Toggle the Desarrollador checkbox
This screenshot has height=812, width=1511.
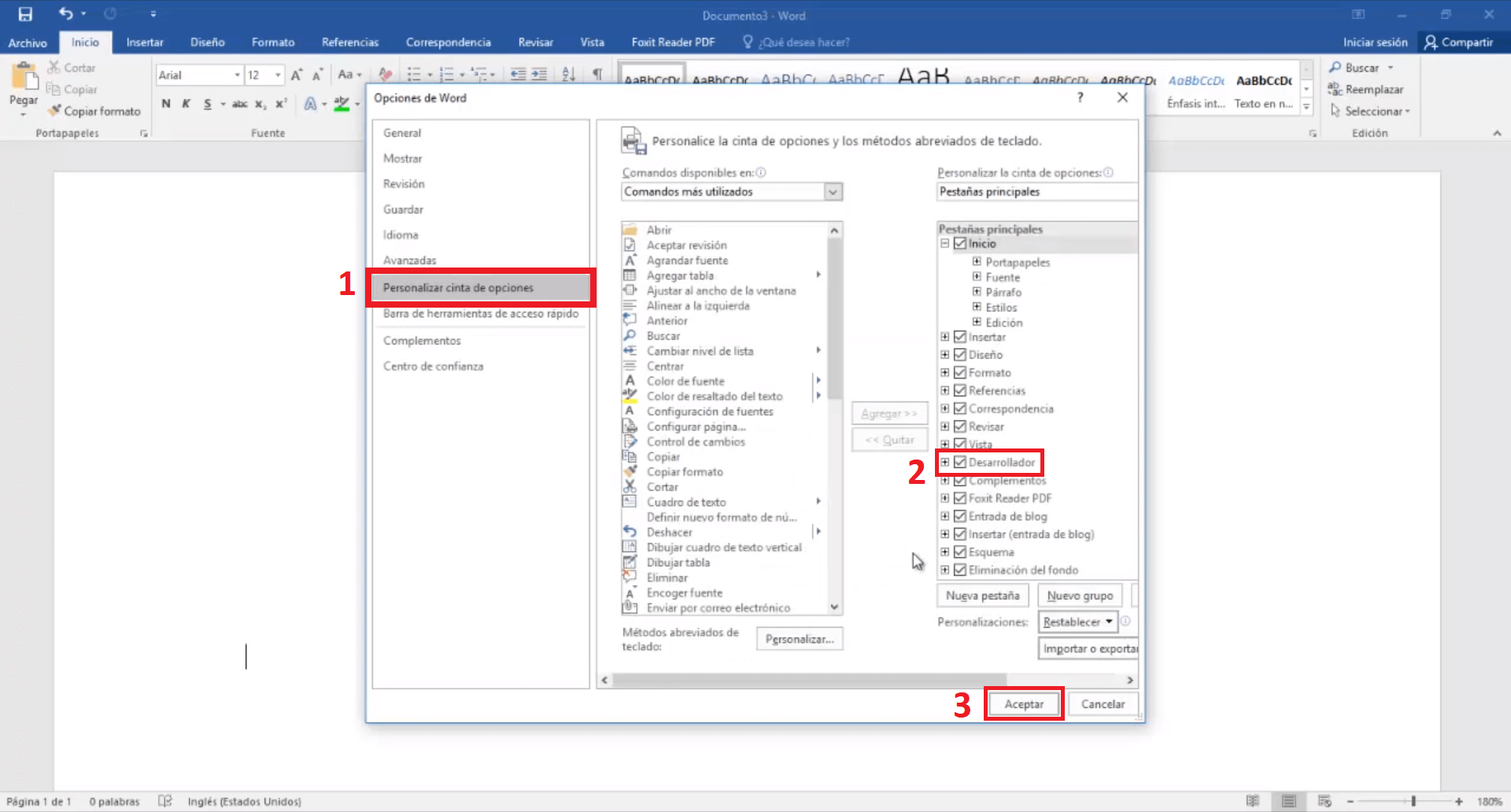point(959,462)
